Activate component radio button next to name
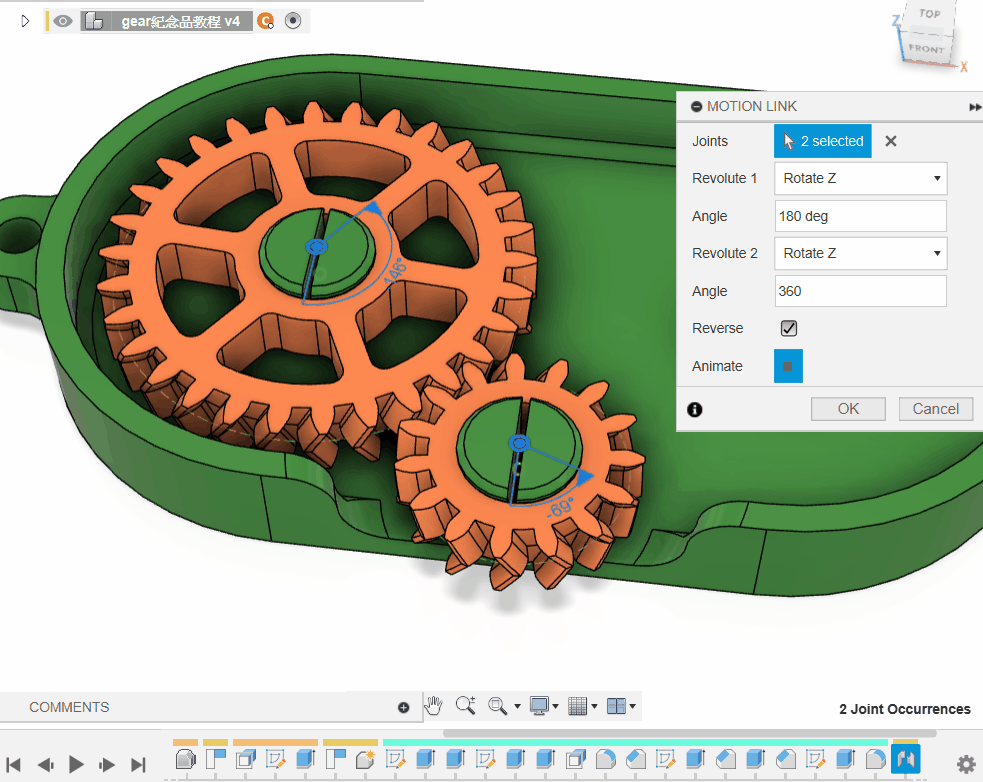 [x=293, y=21]
